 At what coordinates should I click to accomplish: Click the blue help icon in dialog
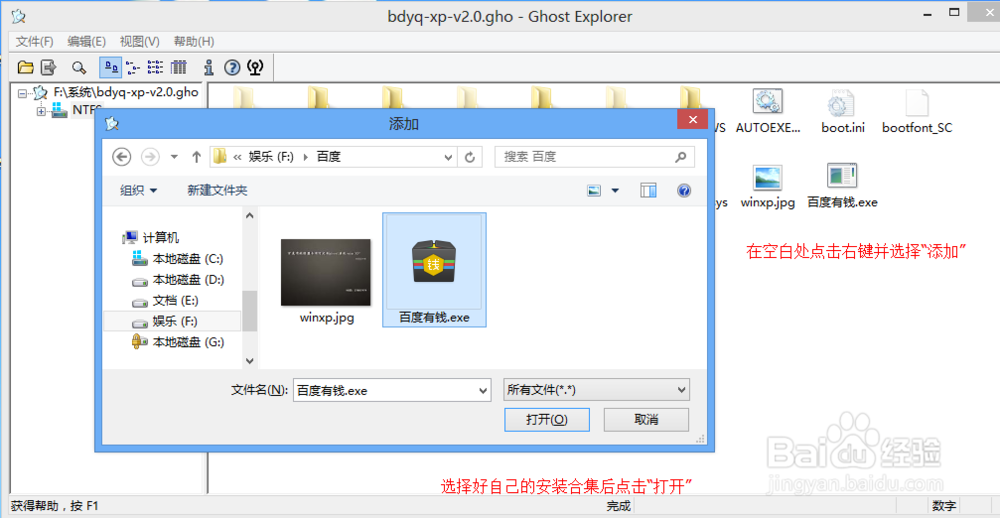coord(684,190)
